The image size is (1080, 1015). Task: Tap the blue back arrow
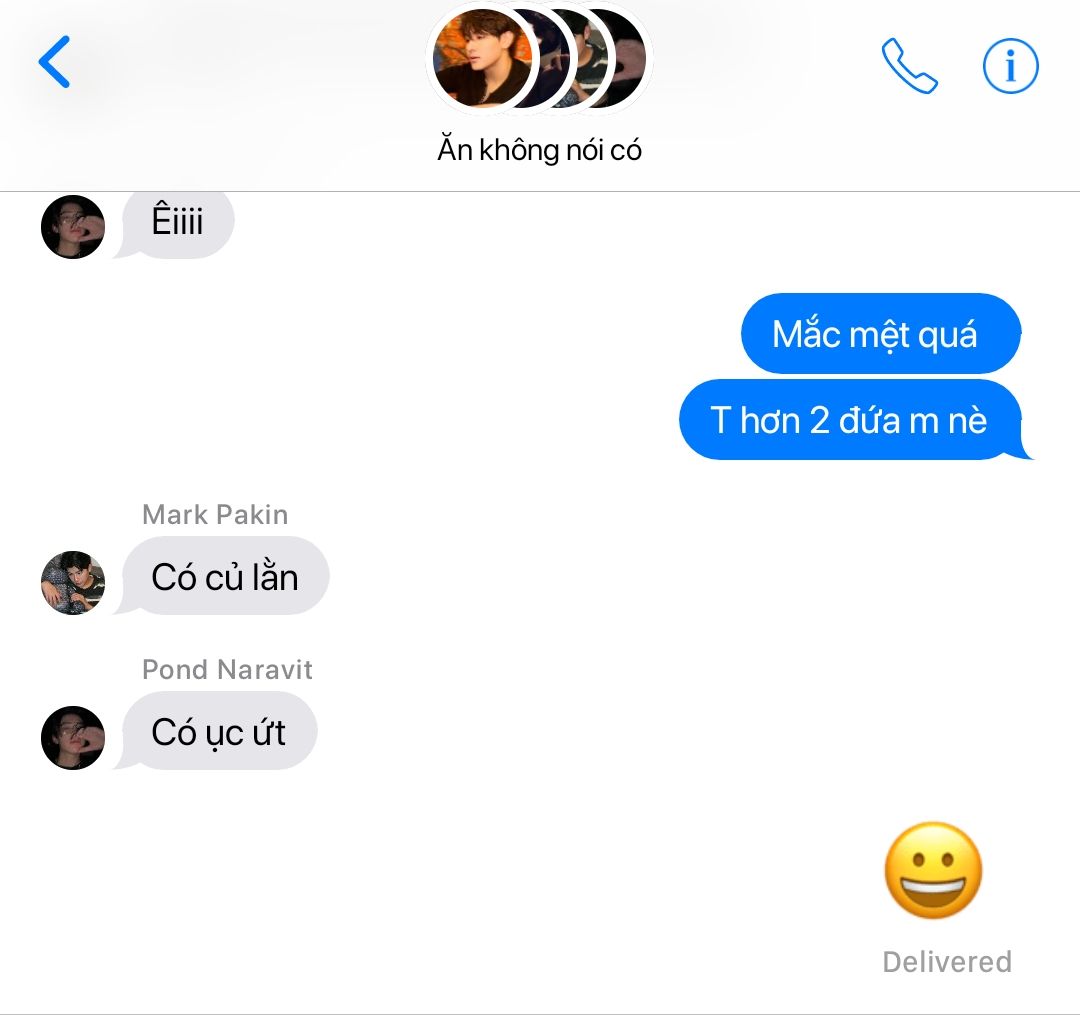54,62
